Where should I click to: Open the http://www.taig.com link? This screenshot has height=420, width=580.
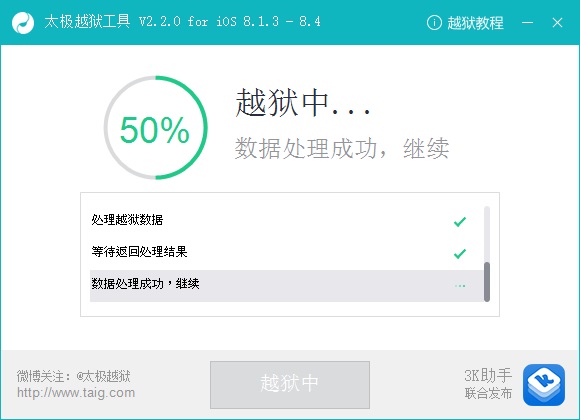pos(76,393)
